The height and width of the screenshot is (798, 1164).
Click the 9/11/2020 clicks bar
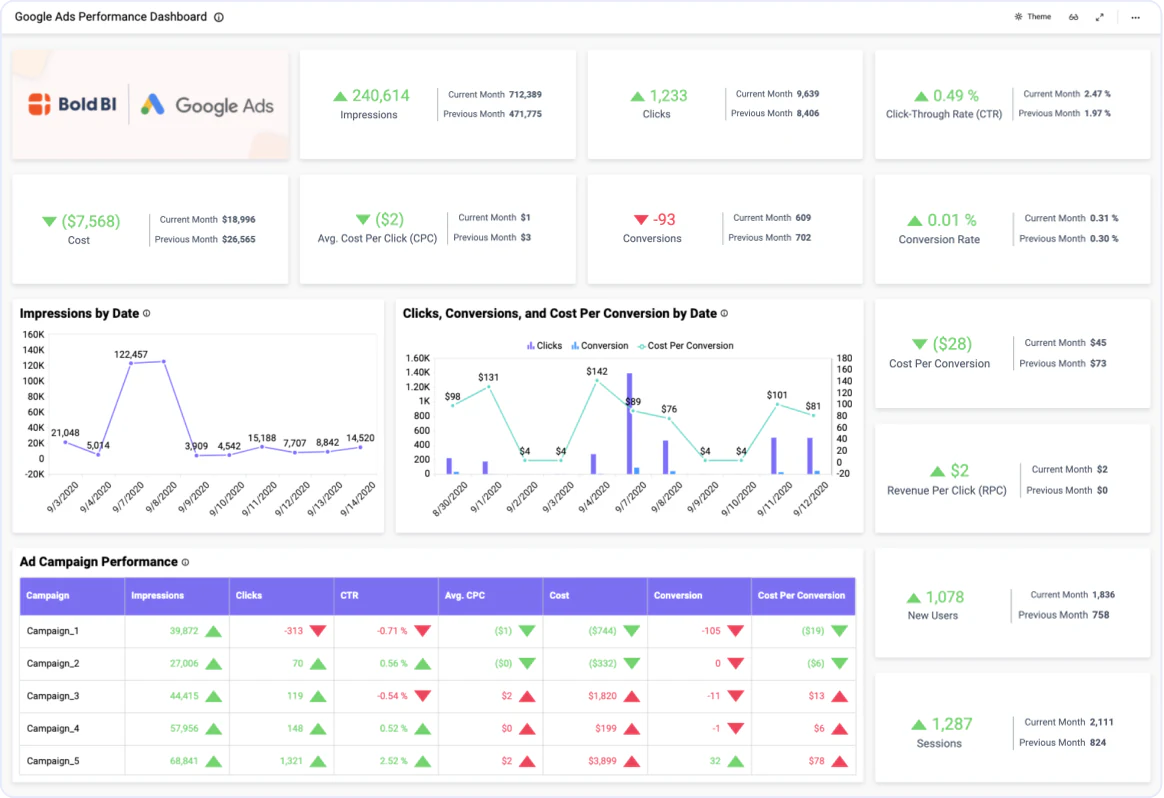tap(774, 456)
